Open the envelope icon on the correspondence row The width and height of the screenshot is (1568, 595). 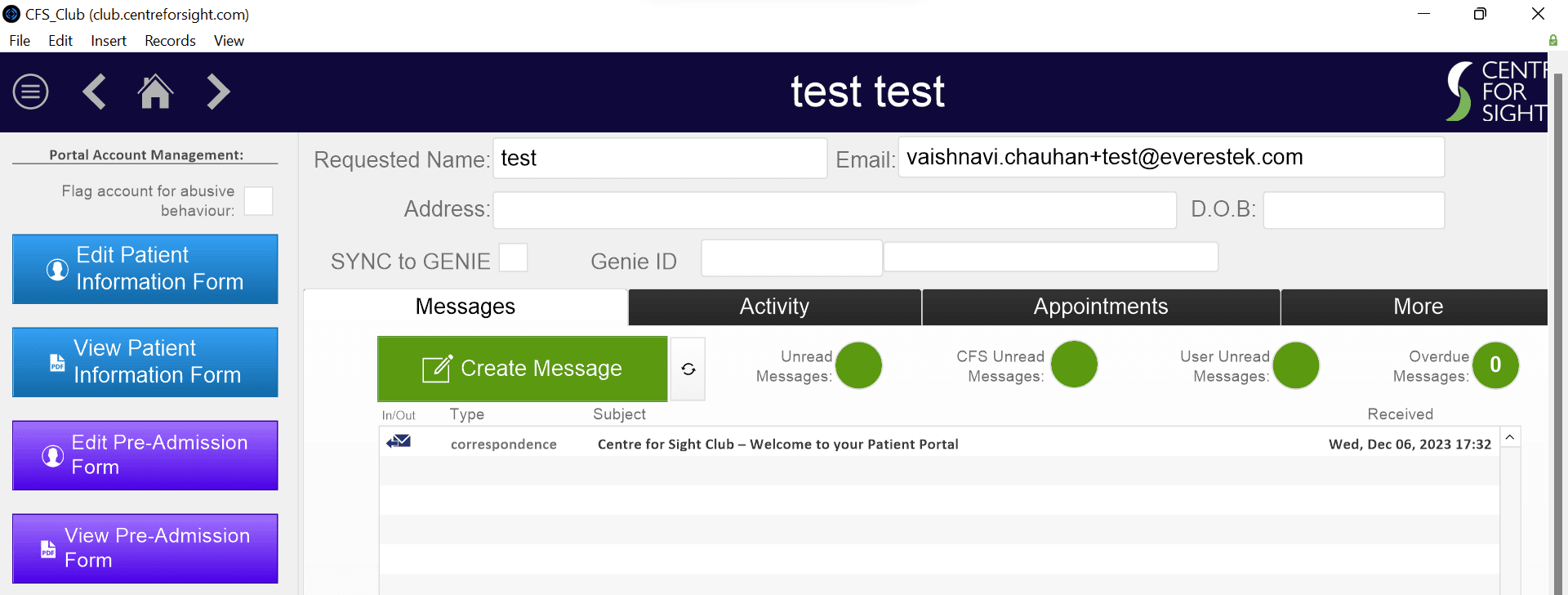[x=399, y=441]
